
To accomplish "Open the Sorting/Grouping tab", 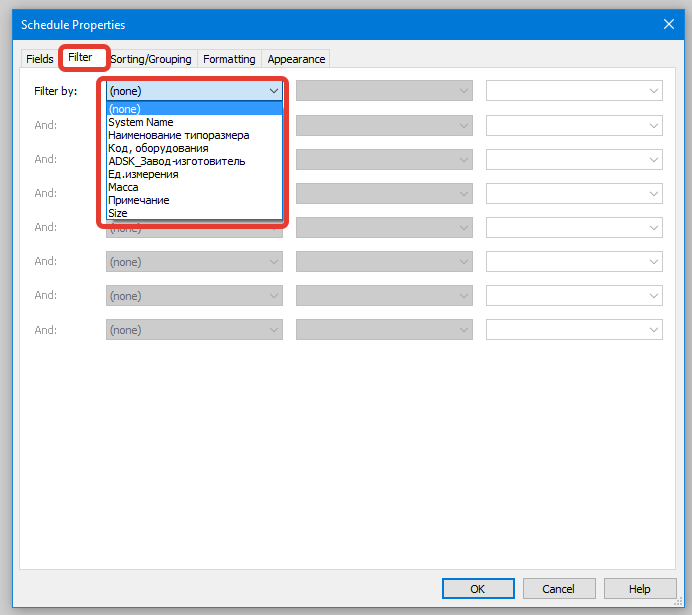I will (151, 59).
